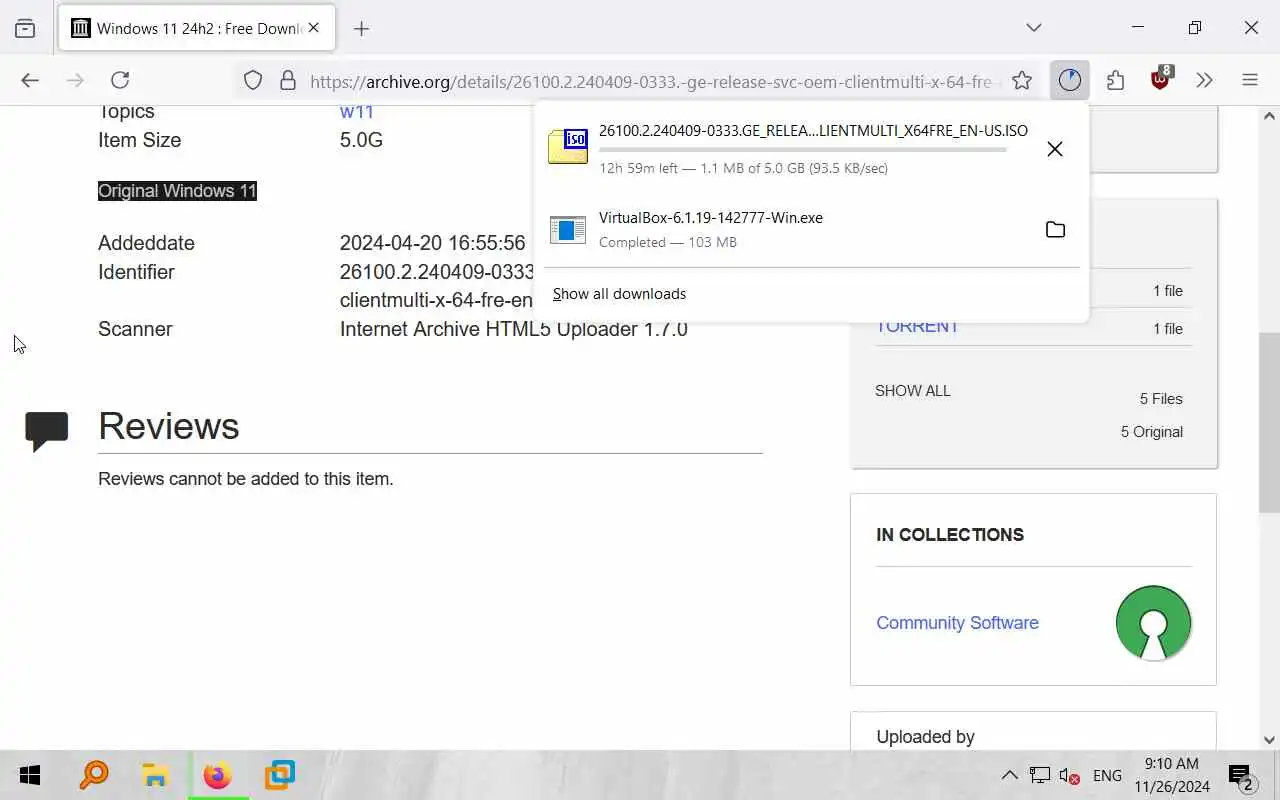Select the Original Windows 11 text
The height and width of the screenshot is (800, 1280).
pyautogui.click(x=177, y=191)
